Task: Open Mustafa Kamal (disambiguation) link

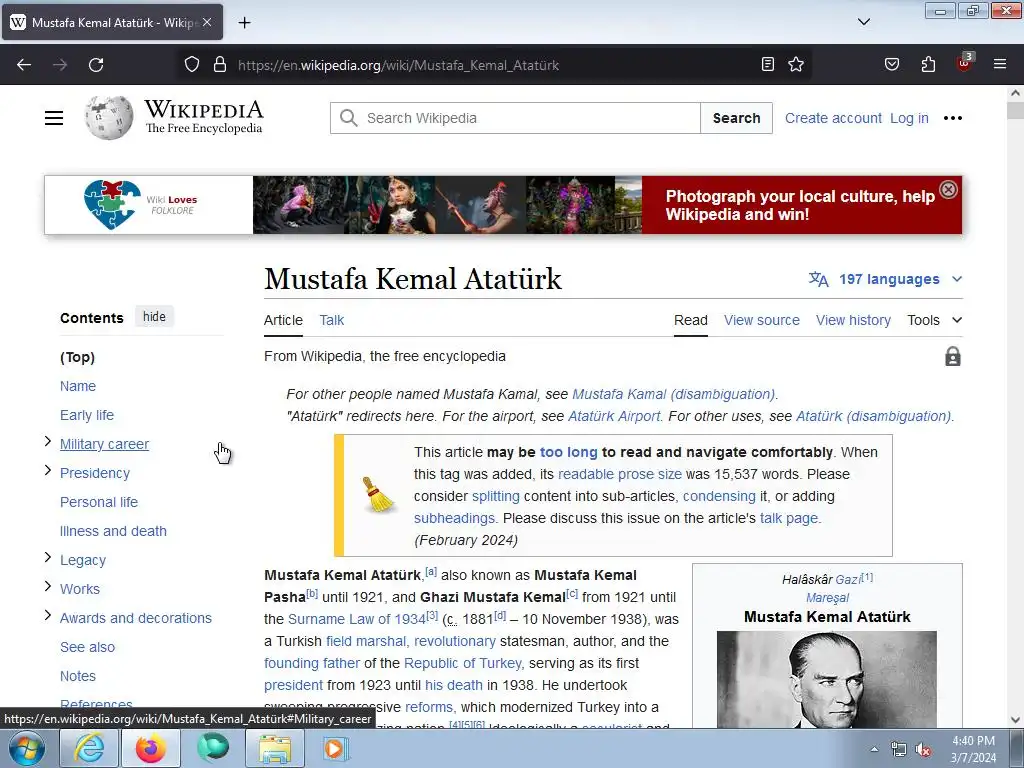Action: [x=673, y=394]
